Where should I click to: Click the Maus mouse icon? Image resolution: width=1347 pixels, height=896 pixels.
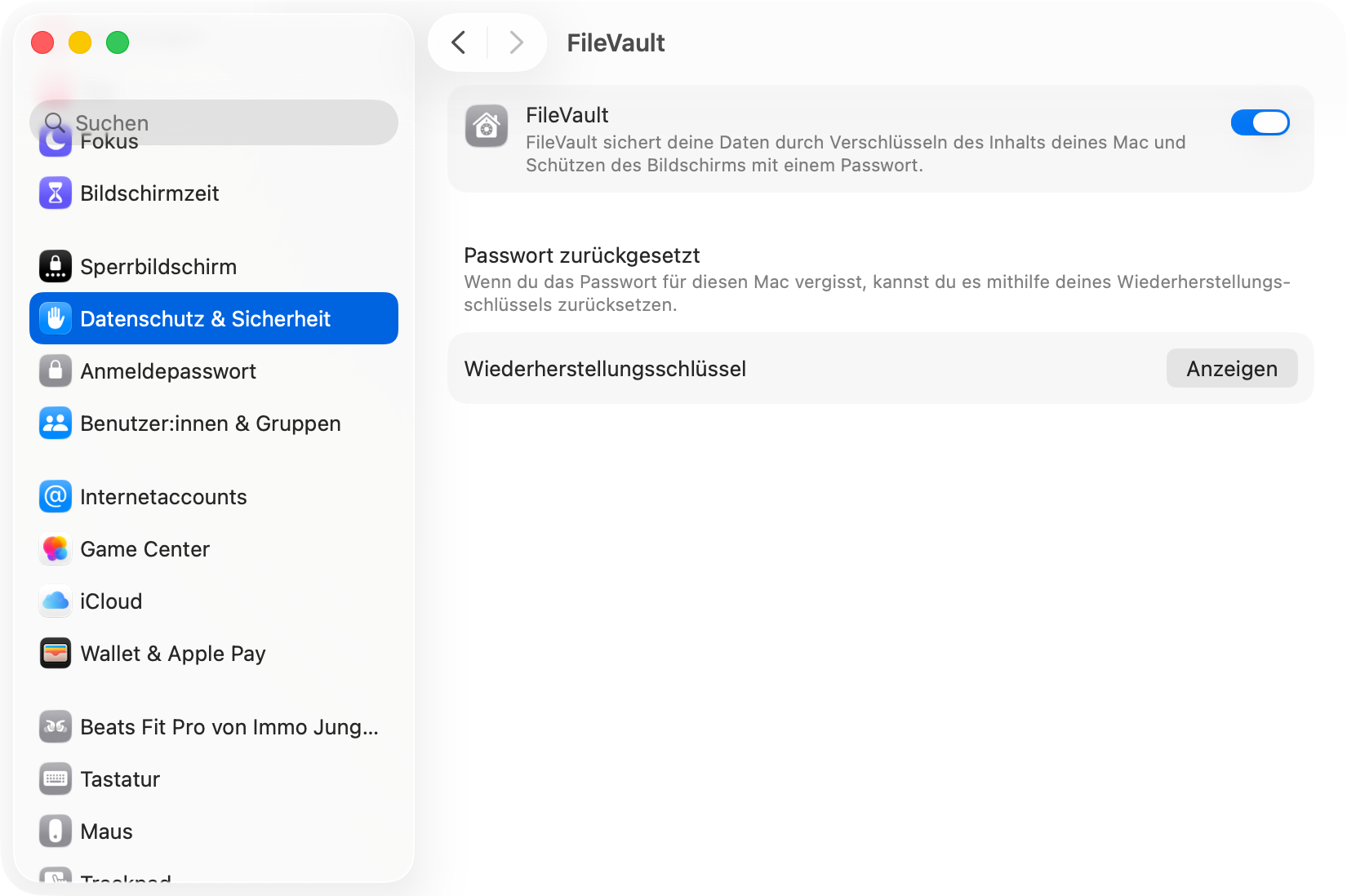[x=56, y=832]
